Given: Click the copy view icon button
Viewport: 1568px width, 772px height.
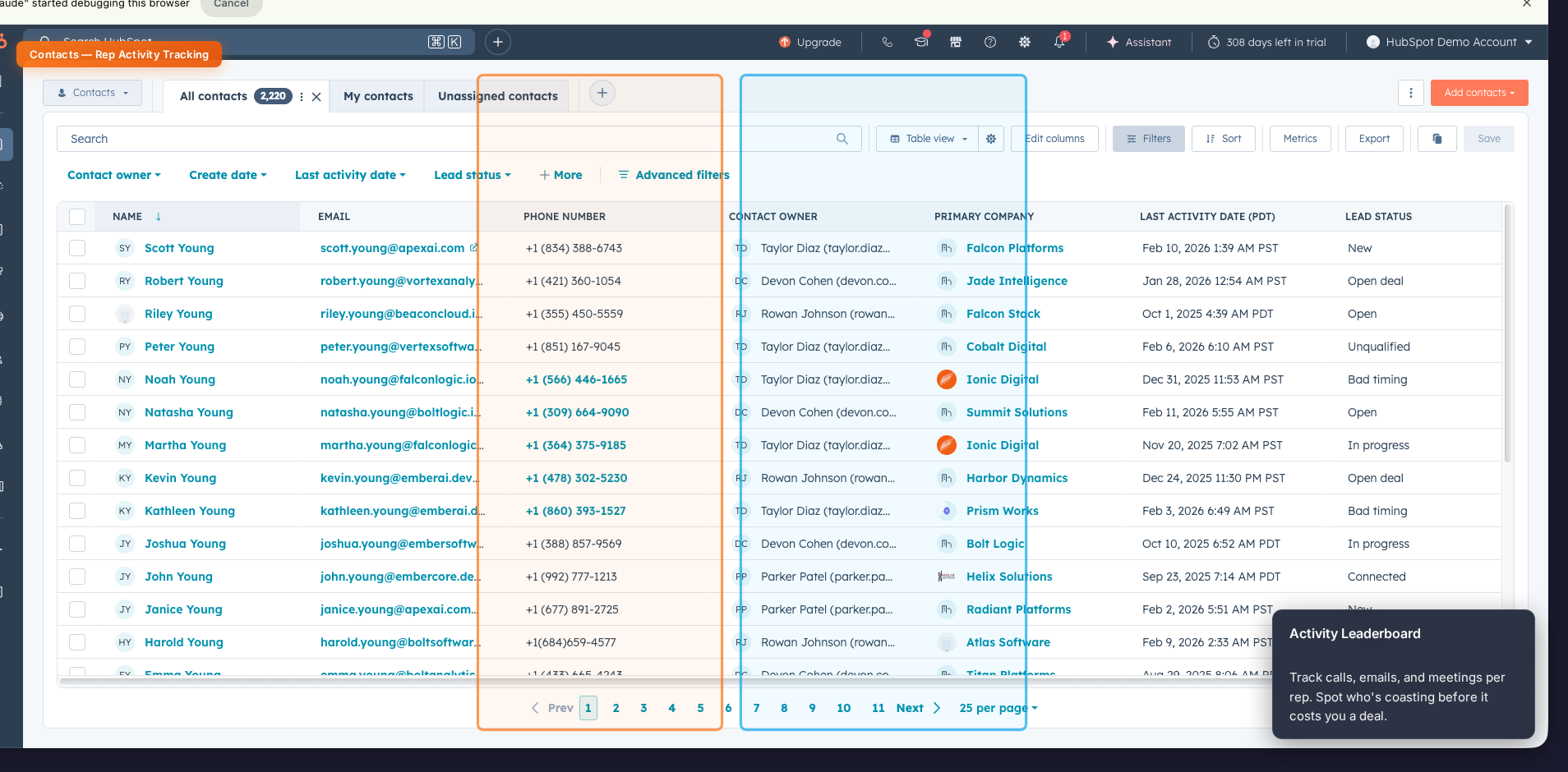Looking at the screenshot, I should (x=1437, y=139).
